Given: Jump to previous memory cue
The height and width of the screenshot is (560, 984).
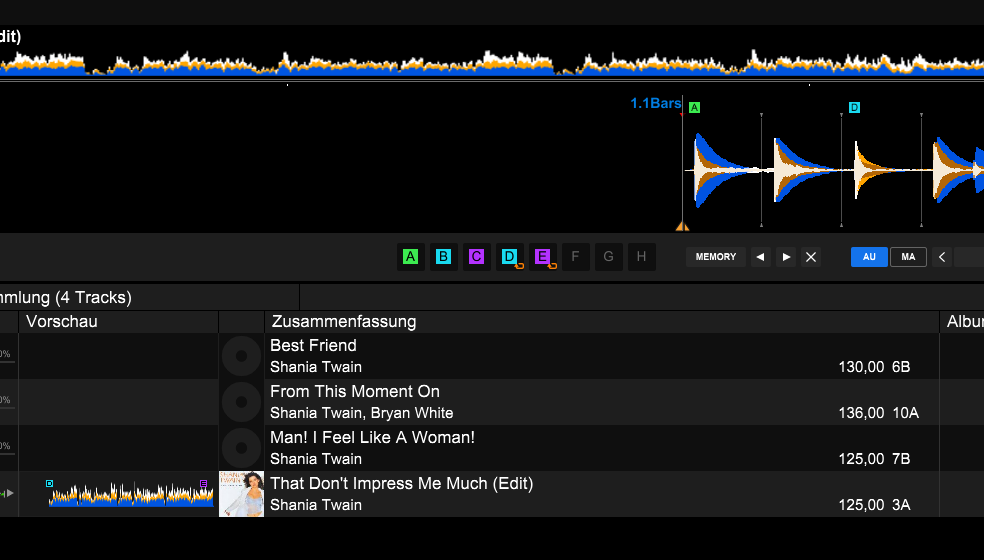Looking at the screenshot, I should (x=760, y=257).
